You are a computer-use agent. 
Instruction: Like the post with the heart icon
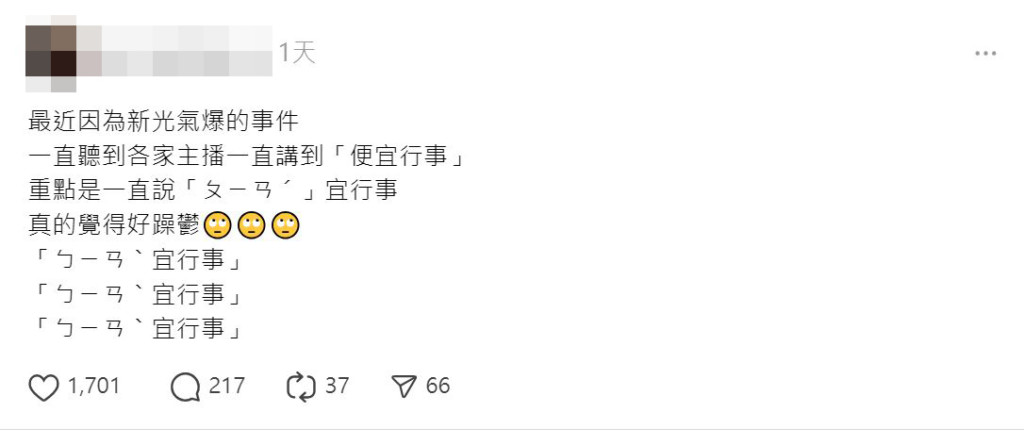(44, 387)
